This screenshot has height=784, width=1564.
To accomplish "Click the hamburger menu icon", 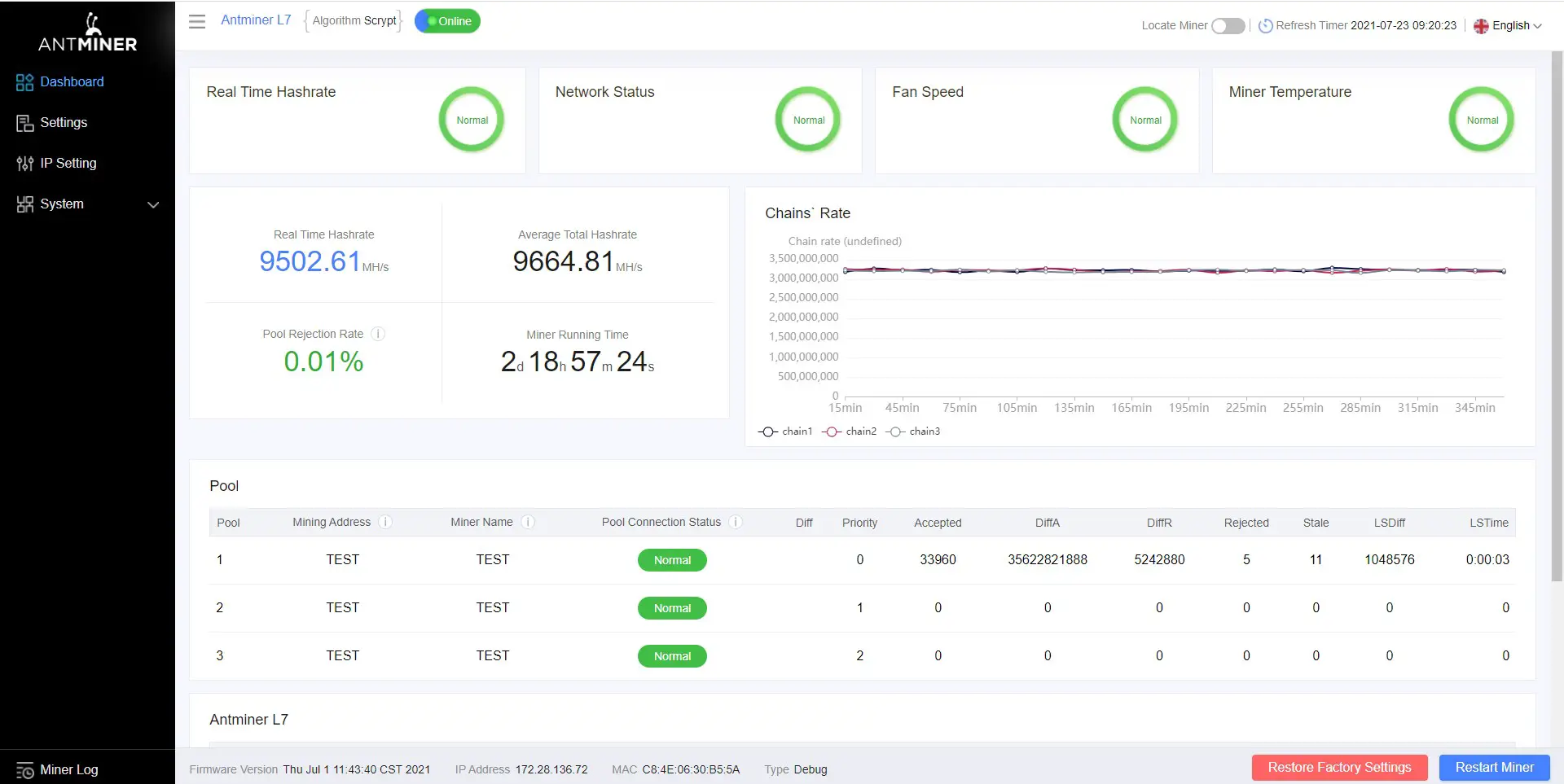I will (x=197, y=21).
